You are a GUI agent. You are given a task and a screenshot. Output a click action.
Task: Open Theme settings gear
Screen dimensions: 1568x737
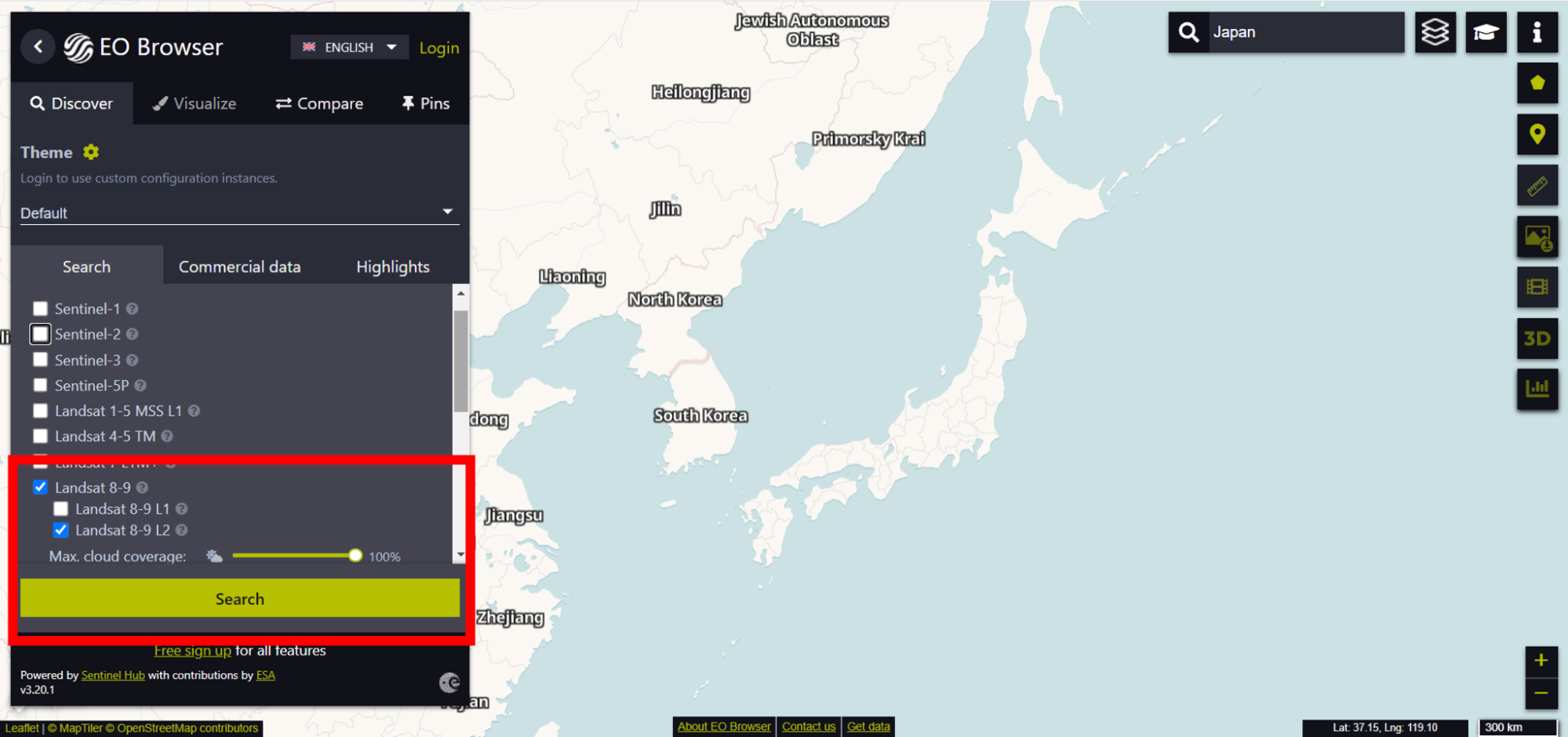pyautogui.click(x=91, y=152)
